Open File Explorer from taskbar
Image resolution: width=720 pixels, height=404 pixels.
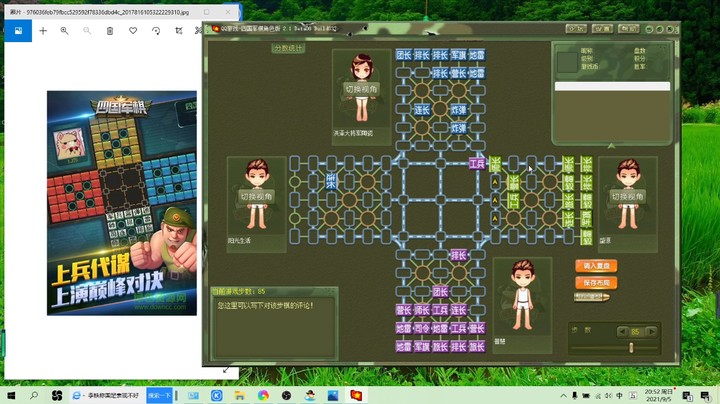click(x=239, y=395)
